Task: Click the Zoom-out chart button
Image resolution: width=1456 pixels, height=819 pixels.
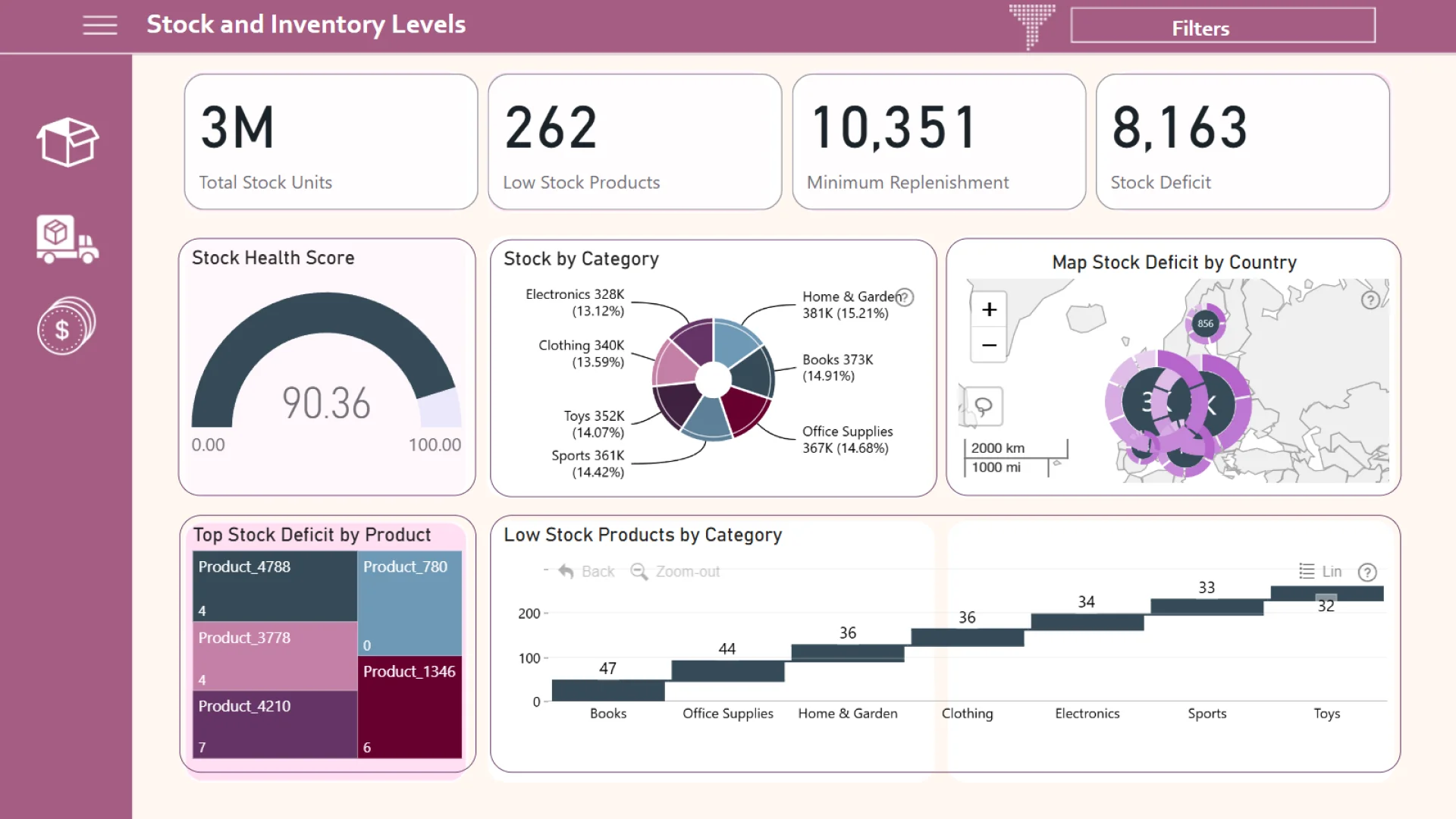Action: [x=676, y=572]
